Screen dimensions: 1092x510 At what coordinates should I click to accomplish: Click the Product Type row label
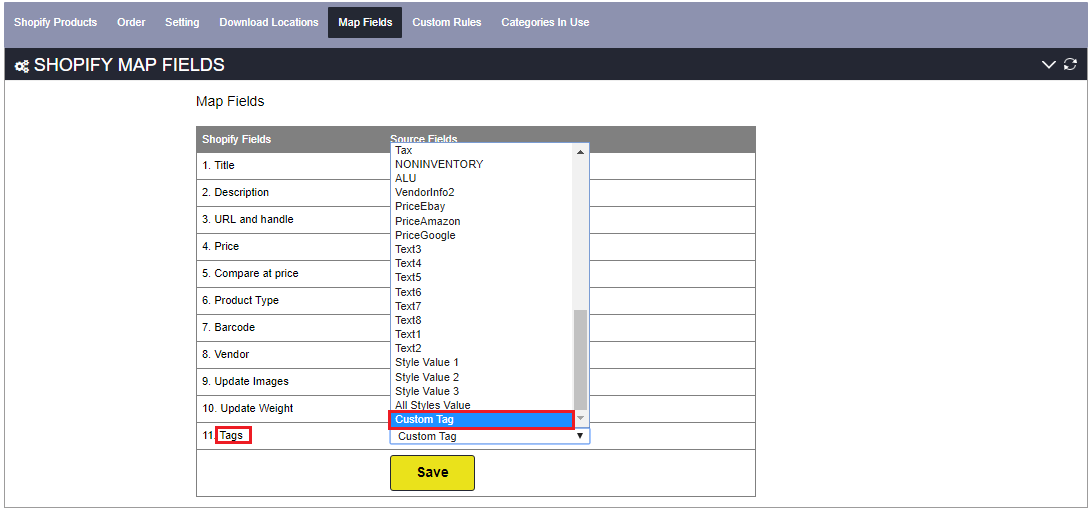point(240,300)
